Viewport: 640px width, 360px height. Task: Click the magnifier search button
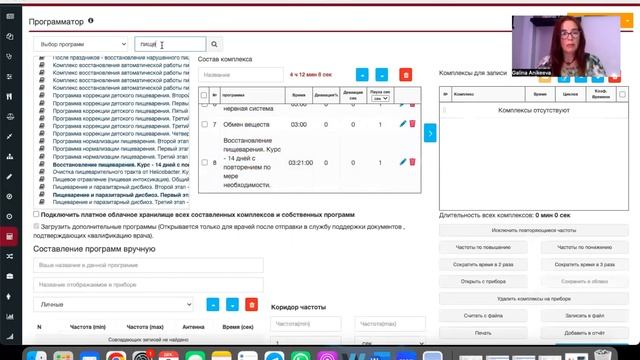pyautogui.click(x=214, y=44)
